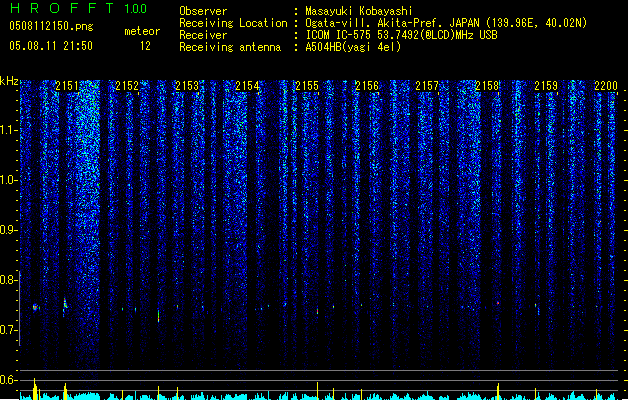Click the 2157 time marker
Screen dimensions: 629x400
pos(427,86)
